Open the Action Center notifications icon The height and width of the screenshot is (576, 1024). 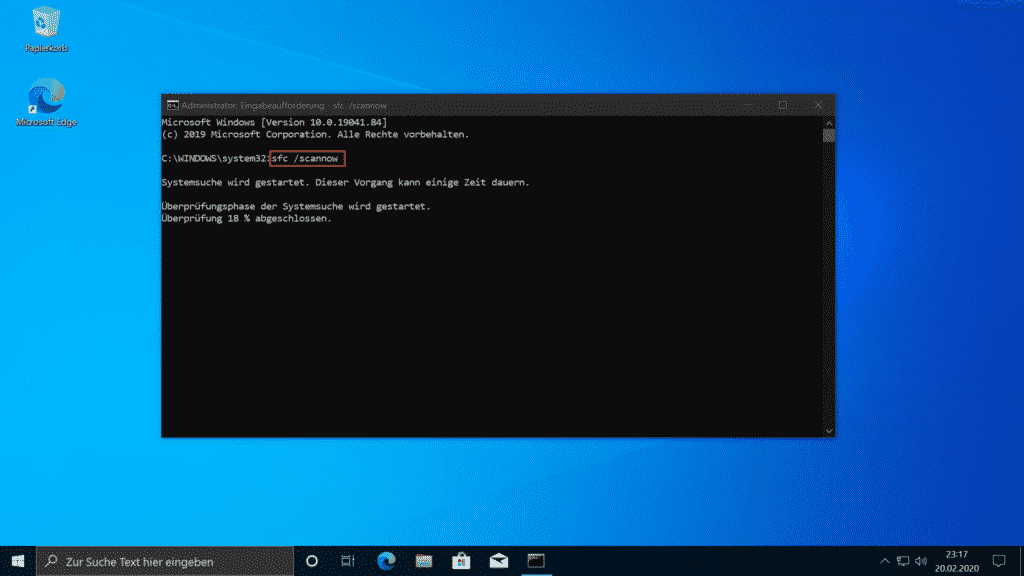coord(999,561)
